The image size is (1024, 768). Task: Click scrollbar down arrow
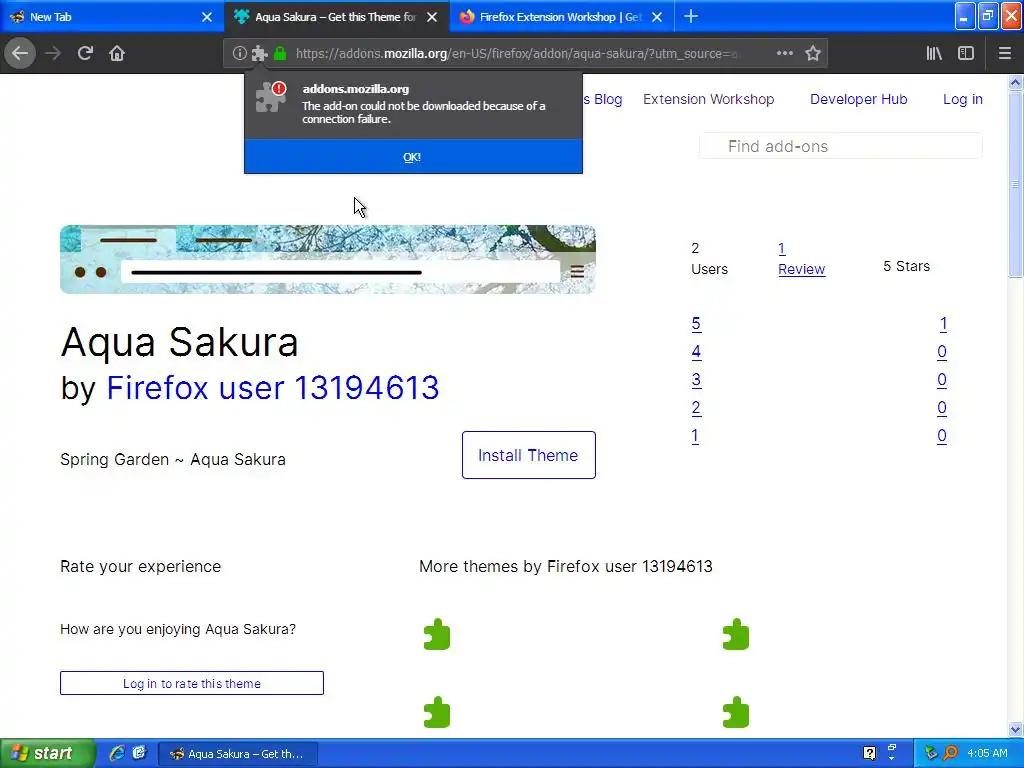pyautogui.click(x=1016, y=729)
